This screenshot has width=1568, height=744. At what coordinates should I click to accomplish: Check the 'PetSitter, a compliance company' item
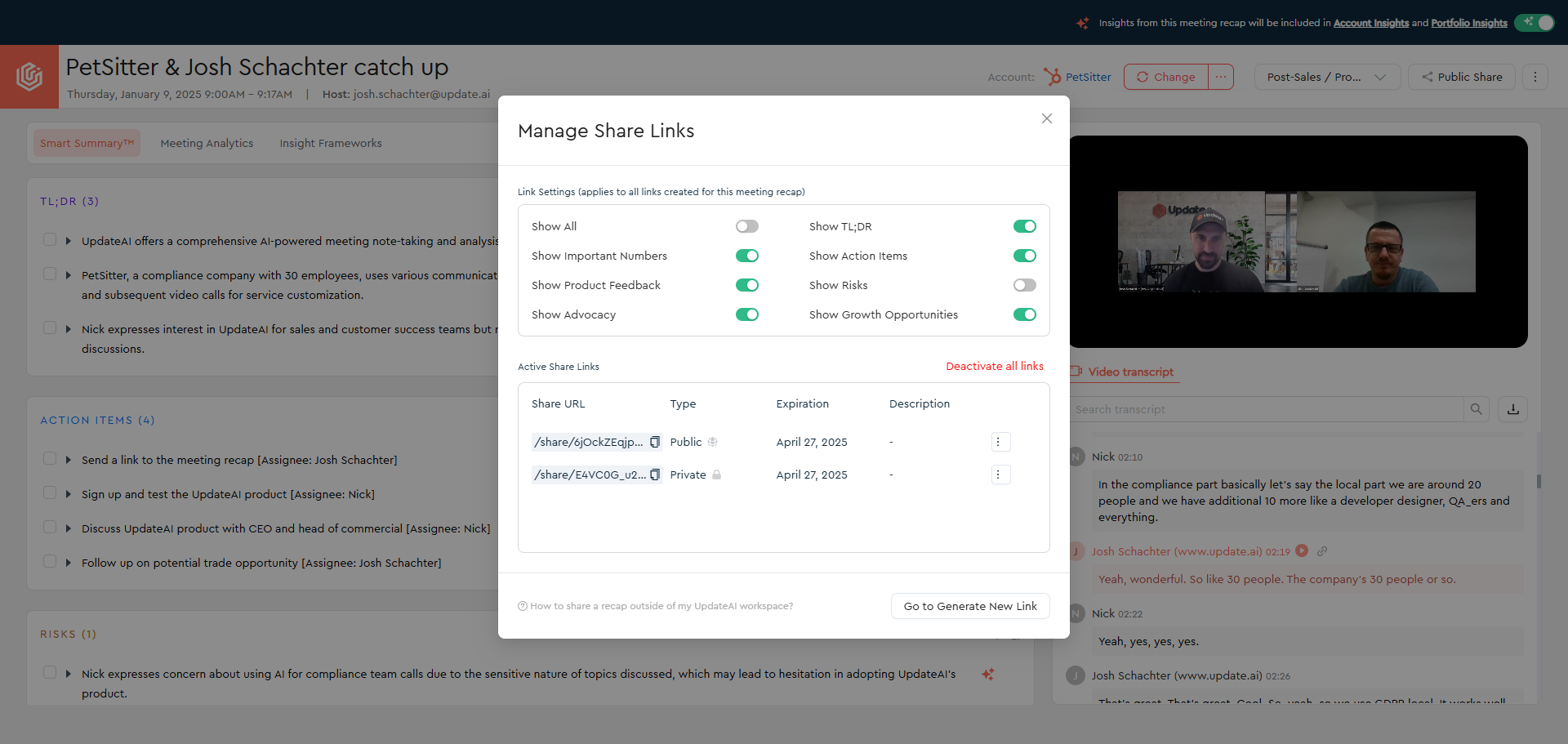tap(50, 274)
